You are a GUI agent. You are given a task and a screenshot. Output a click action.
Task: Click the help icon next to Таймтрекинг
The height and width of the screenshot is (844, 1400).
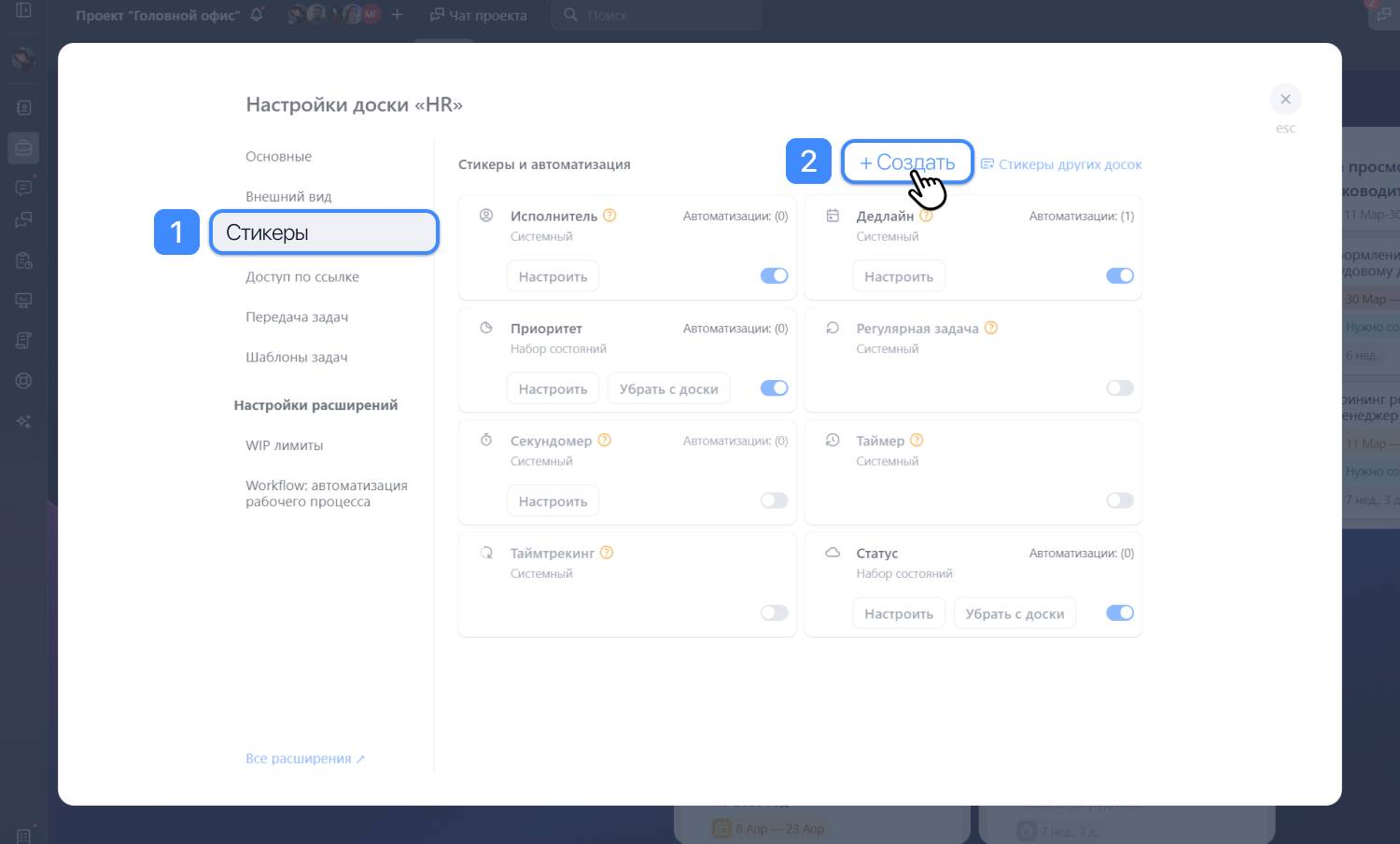click(607, 553)
